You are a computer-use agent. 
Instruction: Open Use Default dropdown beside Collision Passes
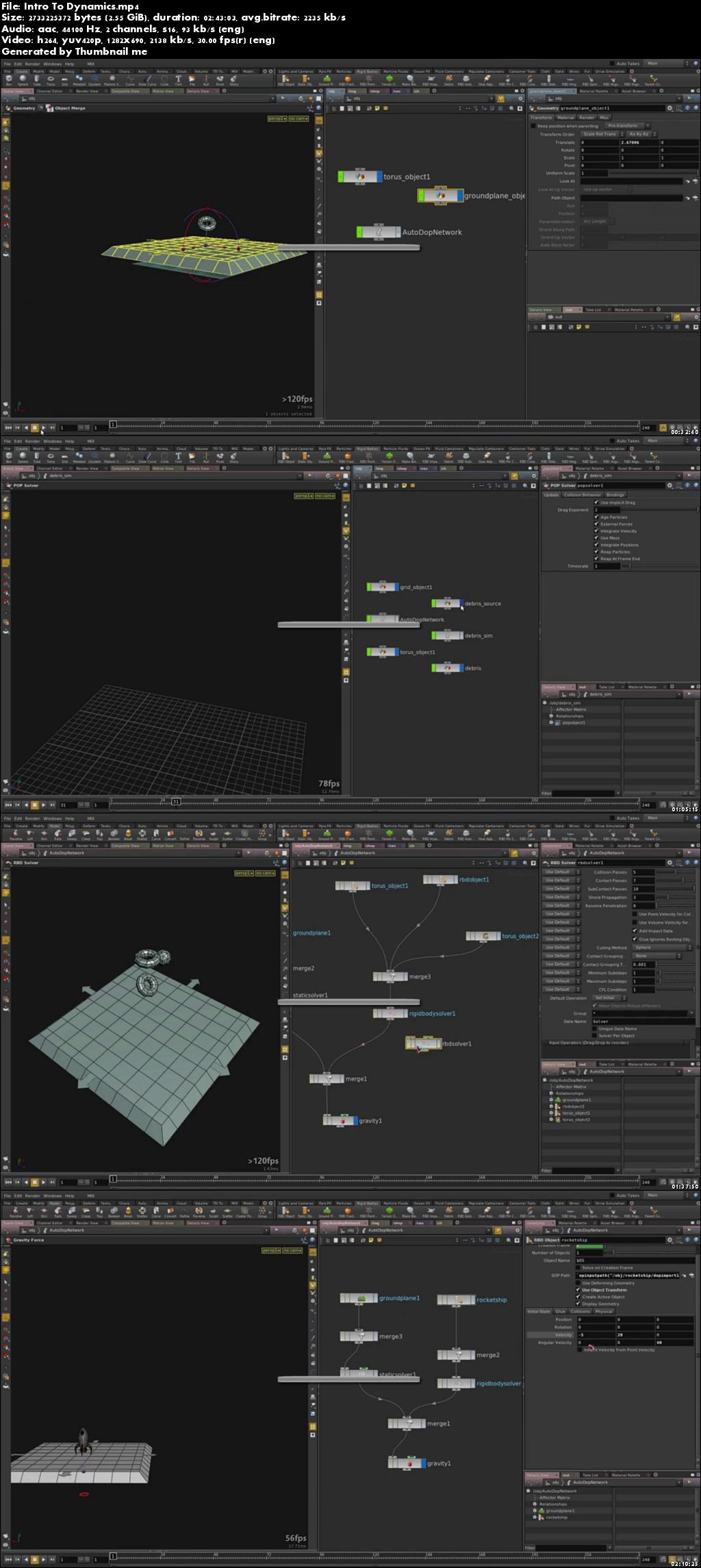click(x=561, y=872)
